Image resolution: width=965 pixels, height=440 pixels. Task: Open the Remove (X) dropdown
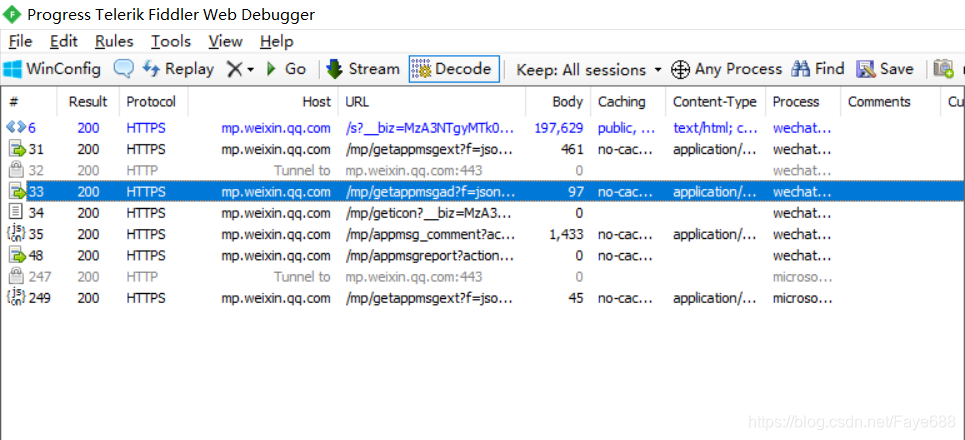239,69
